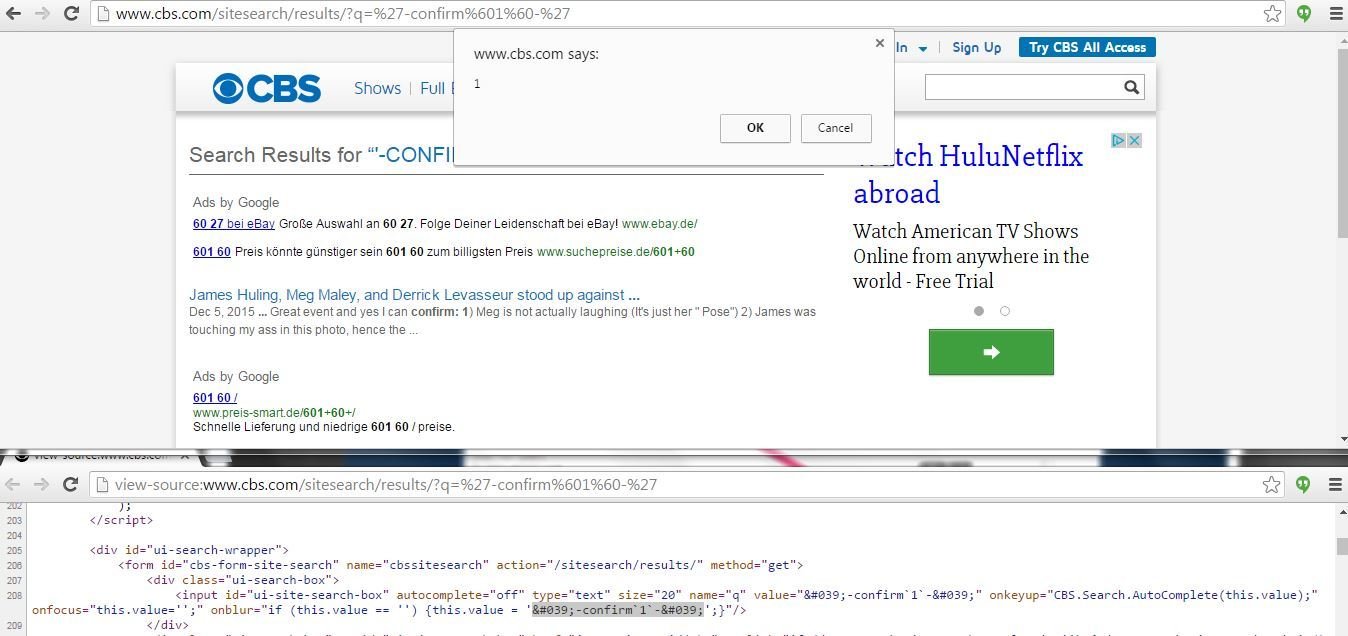
Task: Open the Chrome menu in top browser window
Action: click(x=1335, y=14)
